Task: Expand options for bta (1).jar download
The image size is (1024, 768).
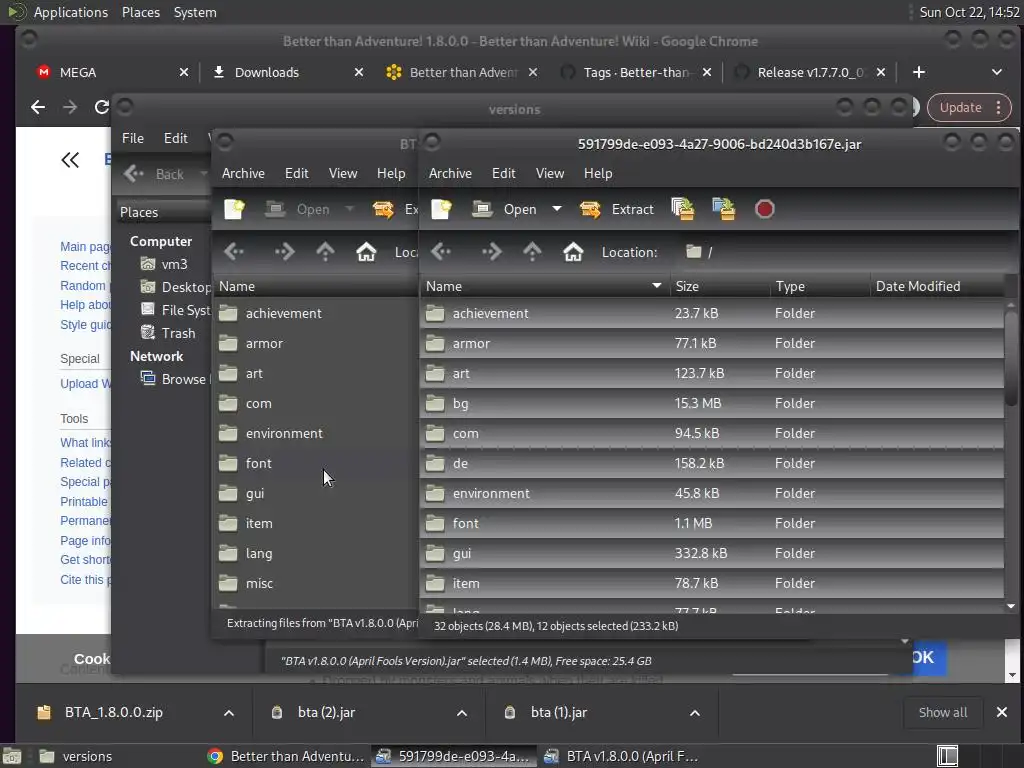Action: click(695, 713)
